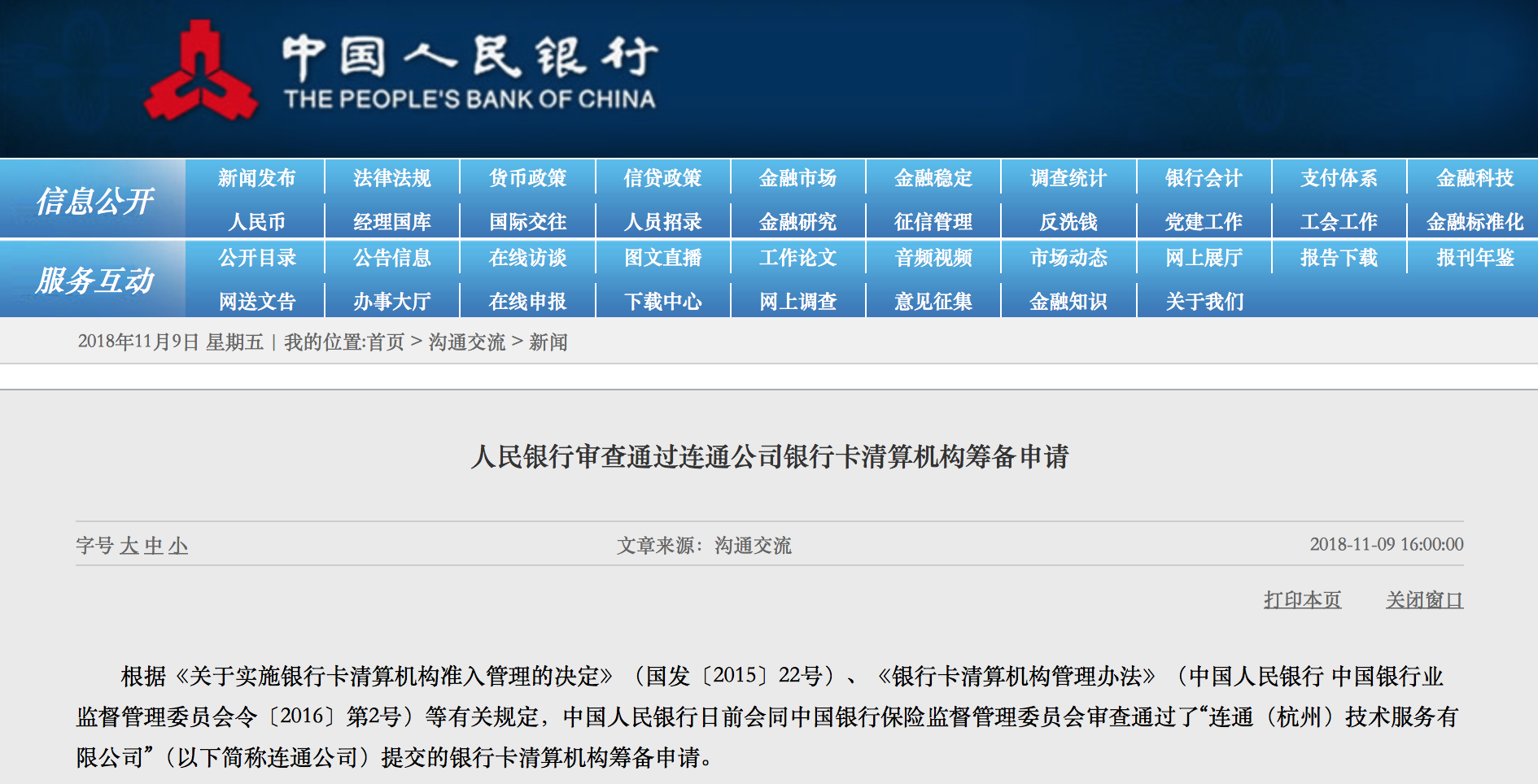Set font size to medium 中
Image resolution: width=1538 pixels, height=784 pixels.
click(153, 546)
